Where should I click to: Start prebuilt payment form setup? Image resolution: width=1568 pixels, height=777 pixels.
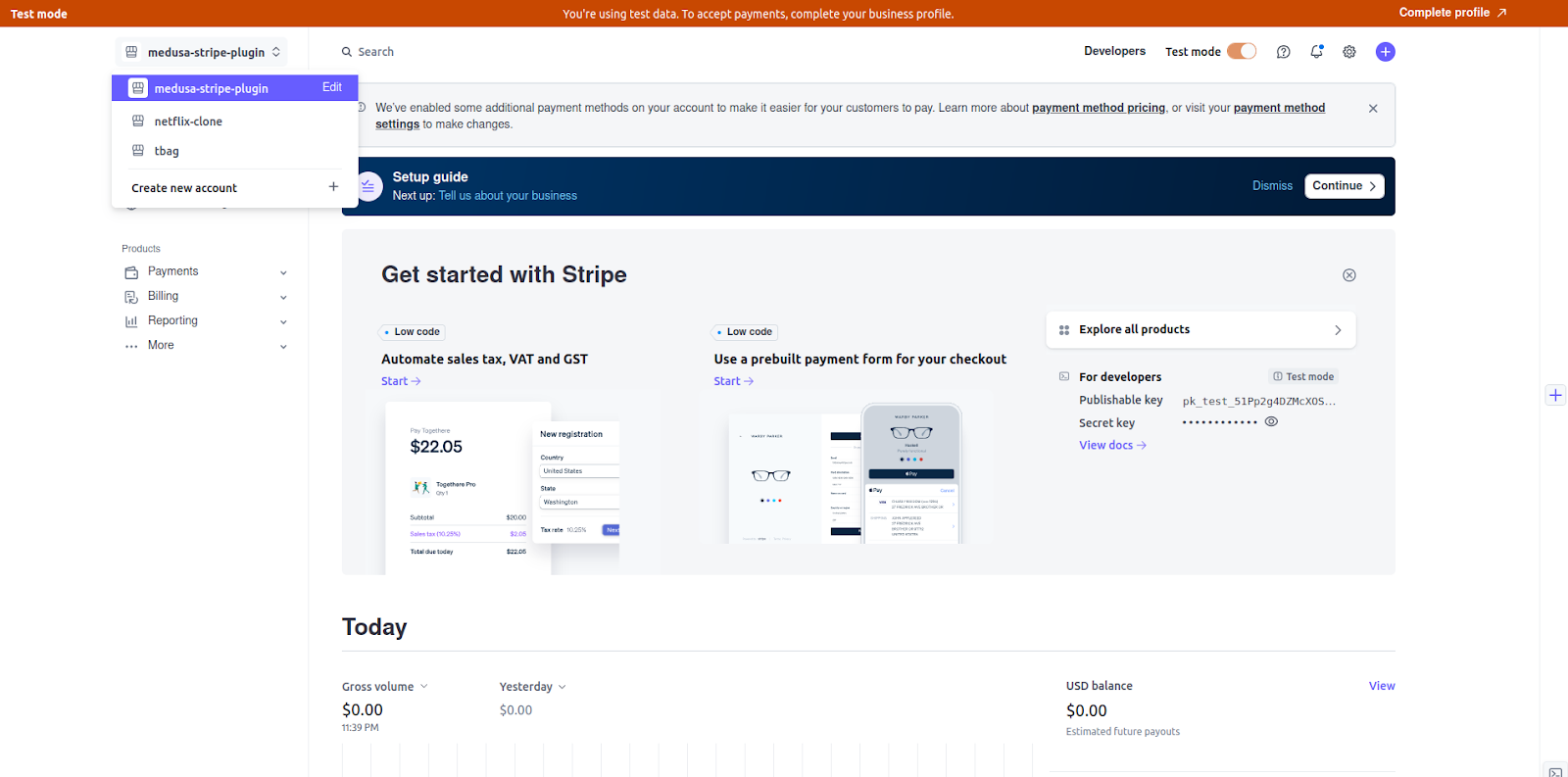[733, 381]
